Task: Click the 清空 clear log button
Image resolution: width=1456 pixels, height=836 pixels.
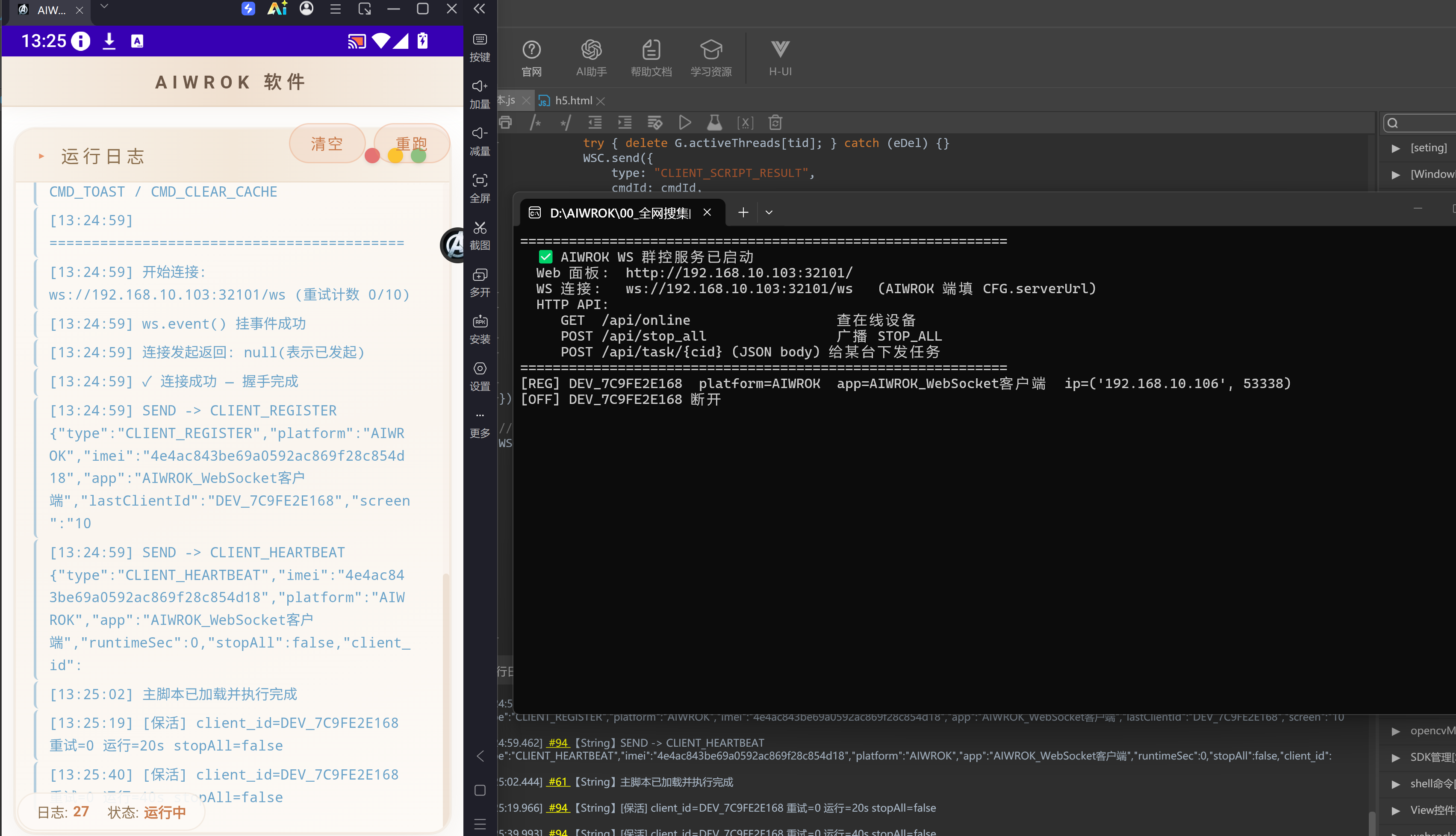Action: pyautogui.click(x=327, y=144)
